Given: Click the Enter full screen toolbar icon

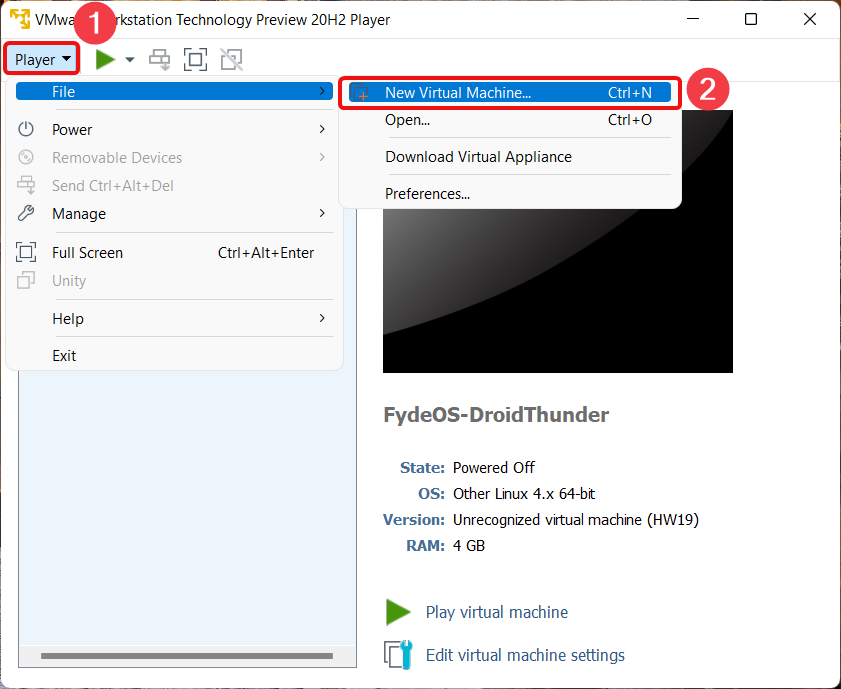Looking at the screenshot, I should click(195, 59).
